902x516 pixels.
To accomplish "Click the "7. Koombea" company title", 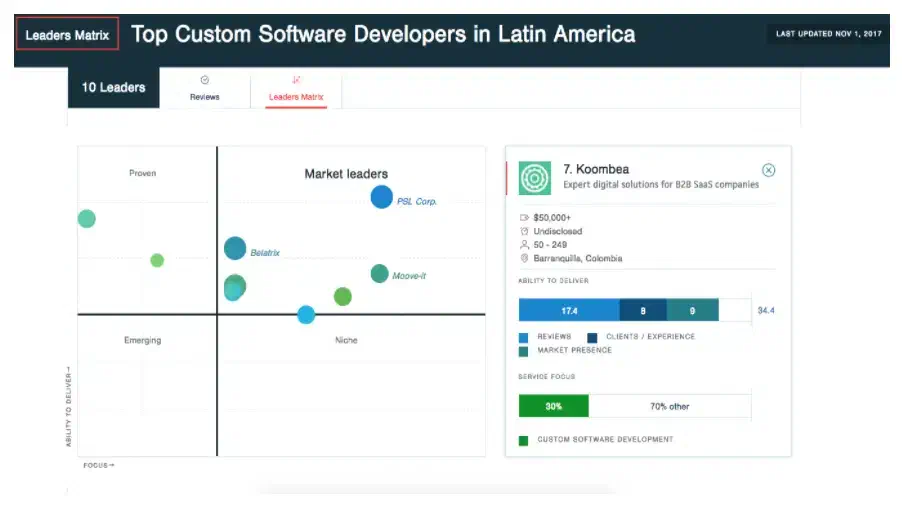I will (x=596, y=169).
